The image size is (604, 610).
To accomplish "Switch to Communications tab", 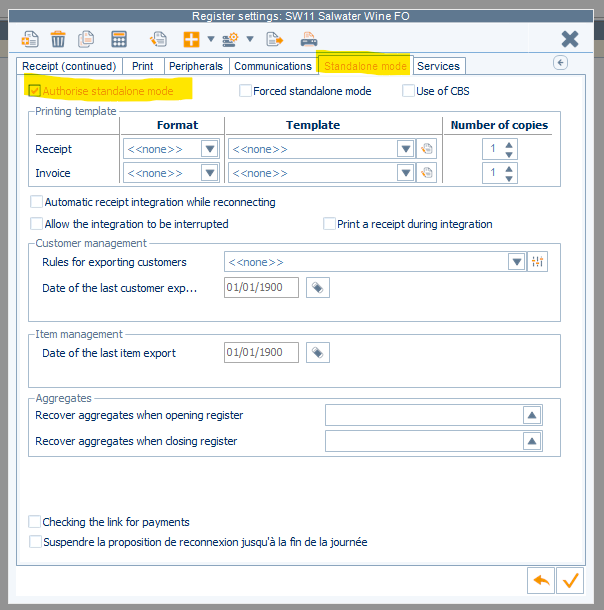I will [273, 66].
